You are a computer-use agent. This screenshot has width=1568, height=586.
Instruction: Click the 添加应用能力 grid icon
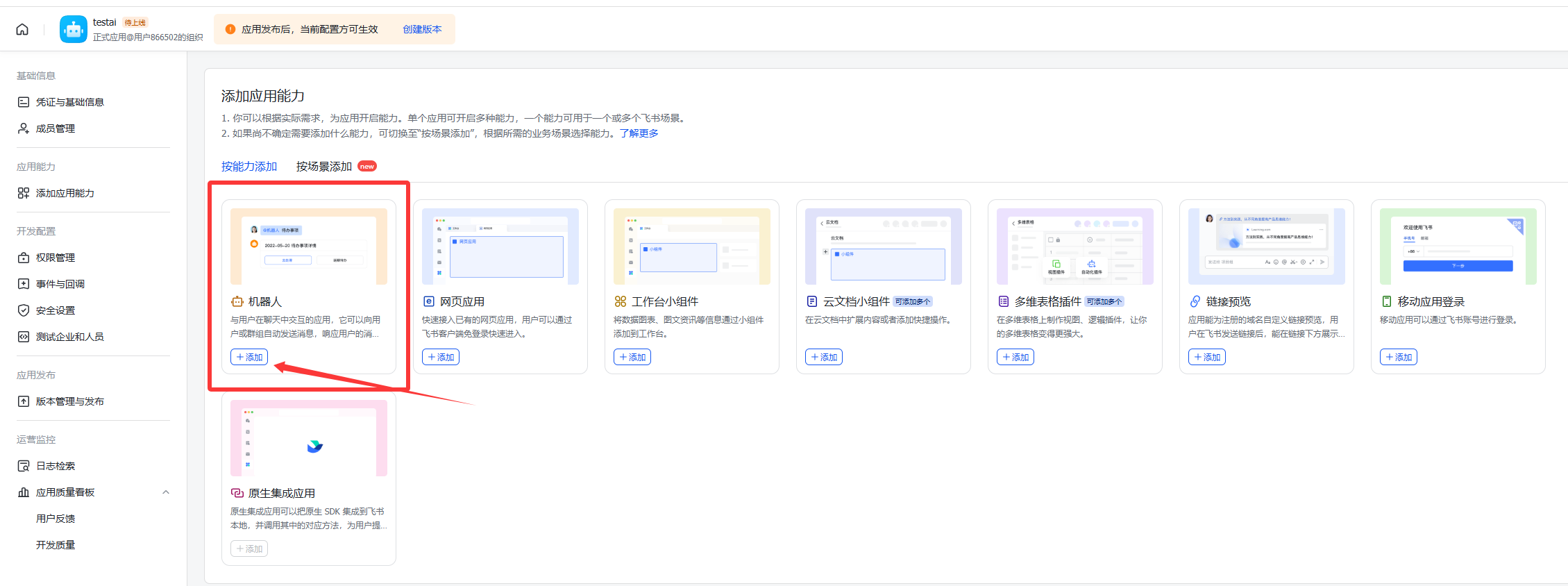[x=24, y=193]
